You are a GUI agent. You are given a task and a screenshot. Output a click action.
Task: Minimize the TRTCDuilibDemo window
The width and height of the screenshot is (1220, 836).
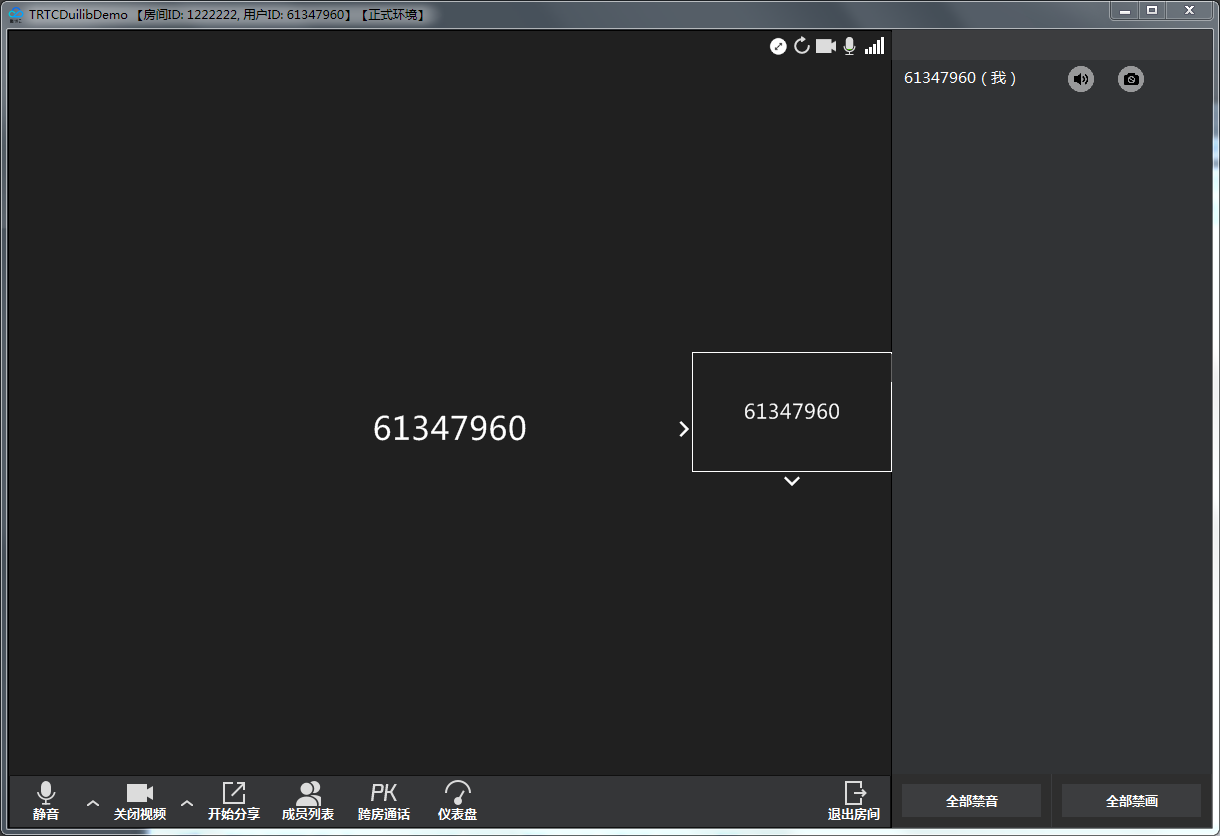coord(1125,11)
